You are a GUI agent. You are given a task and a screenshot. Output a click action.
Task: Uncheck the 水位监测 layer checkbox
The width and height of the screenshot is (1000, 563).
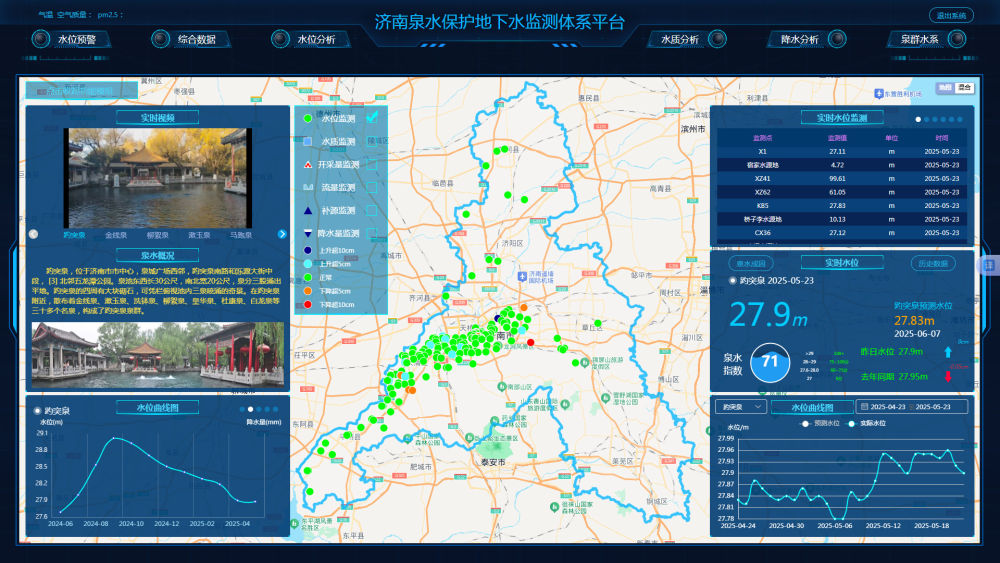point(372,118)
